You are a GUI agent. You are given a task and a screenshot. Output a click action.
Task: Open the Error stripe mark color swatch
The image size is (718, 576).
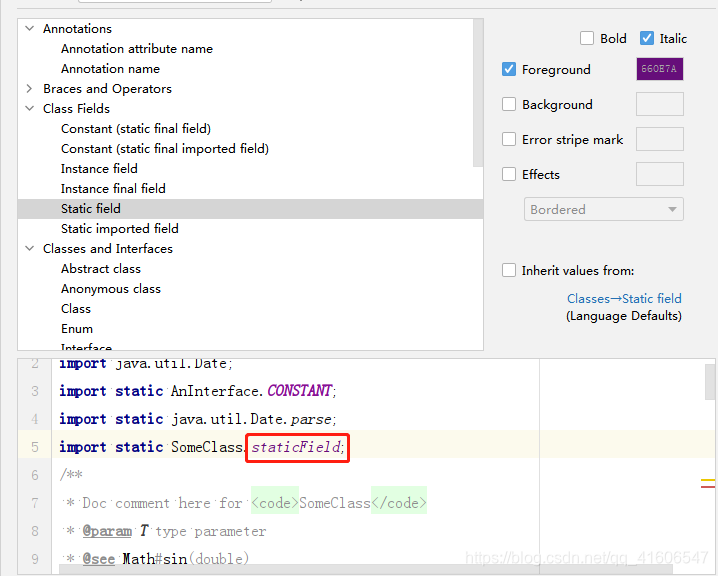click(x=659, y=139)
